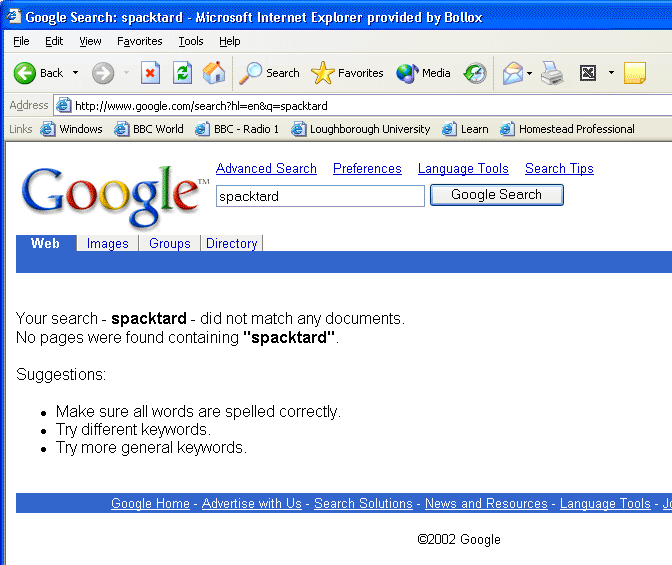The width and height of the screenshot is (672, 565).
Task: Open the Media globe button
Action: (x=423, y=73)
